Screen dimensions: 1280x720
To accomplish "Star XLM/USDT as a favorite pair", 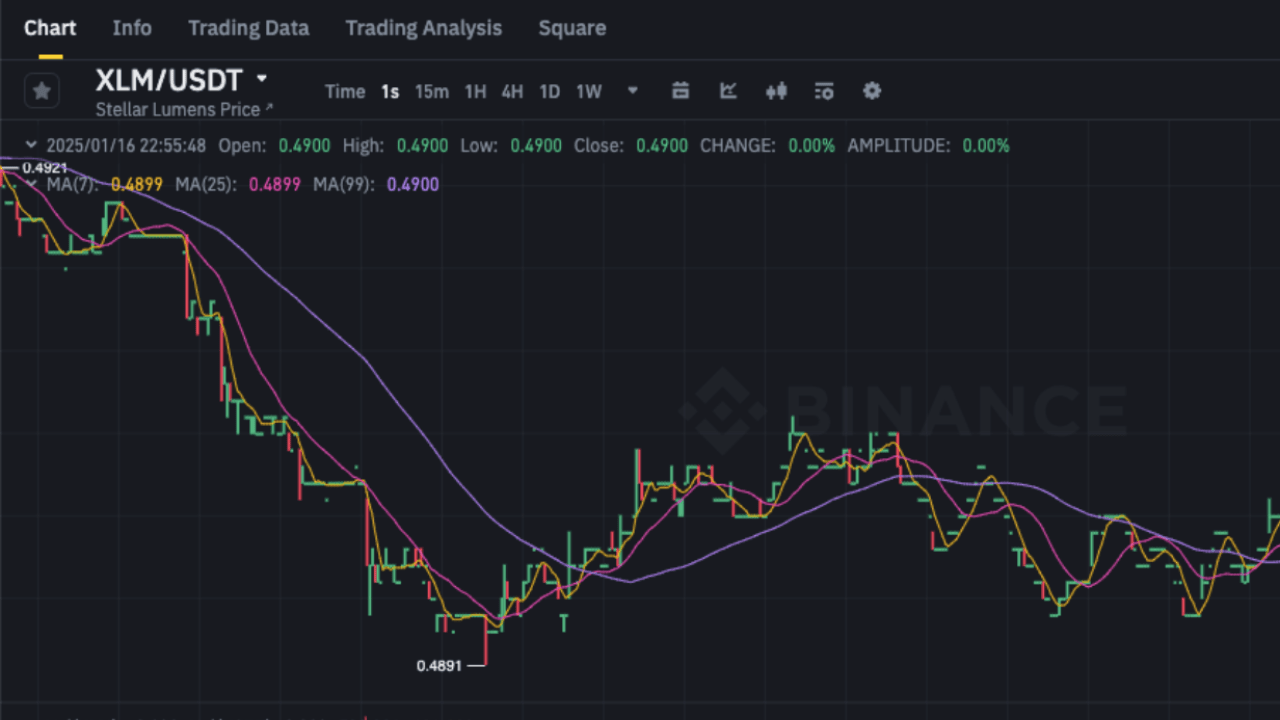I will pyautogui.click(x=42, y=91).
